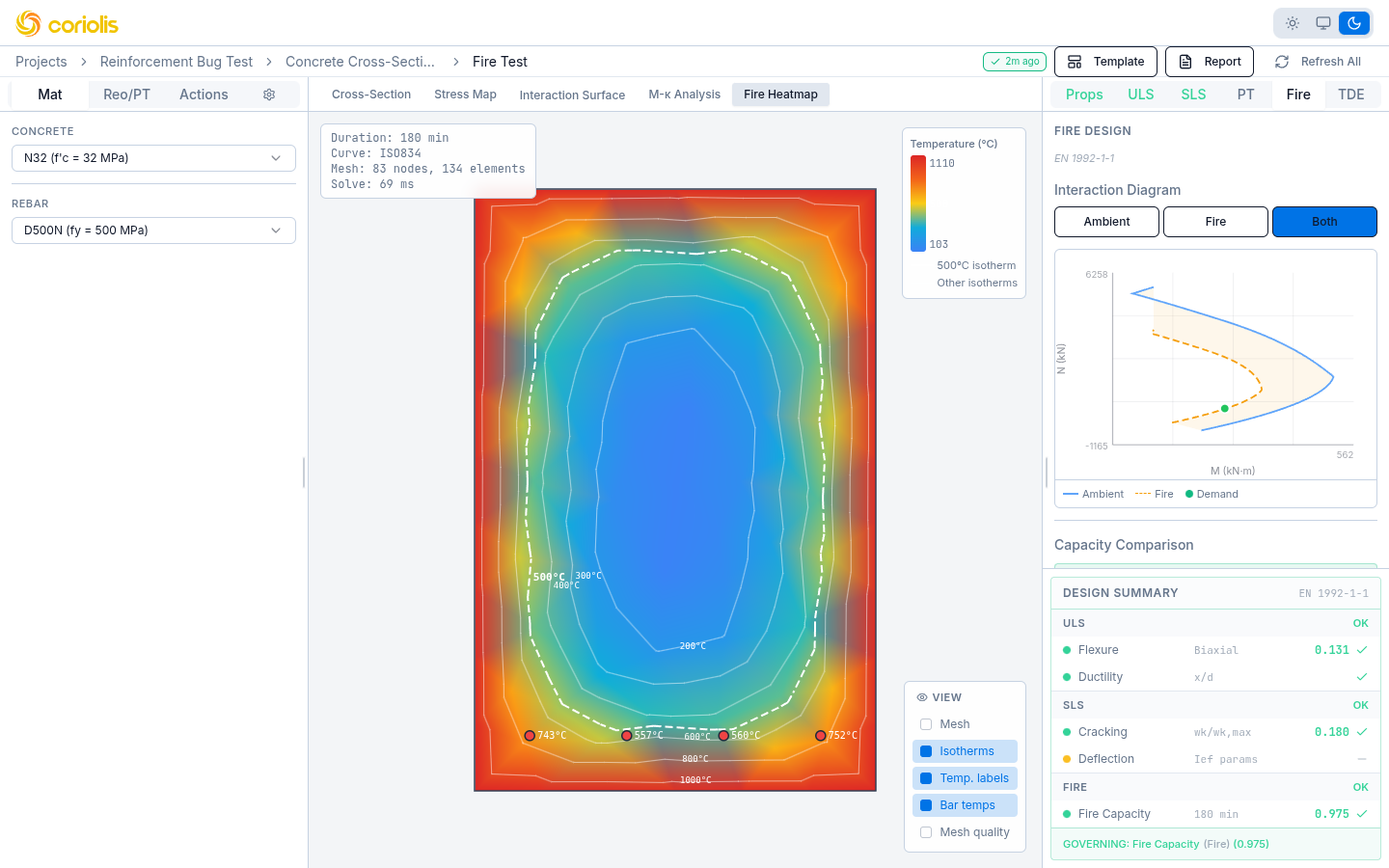Click red rebar marker labeled 557°C
Image resolution: width=1389 pixels, height=868 pixels.
pyautogui.click(x=627, y=736)
